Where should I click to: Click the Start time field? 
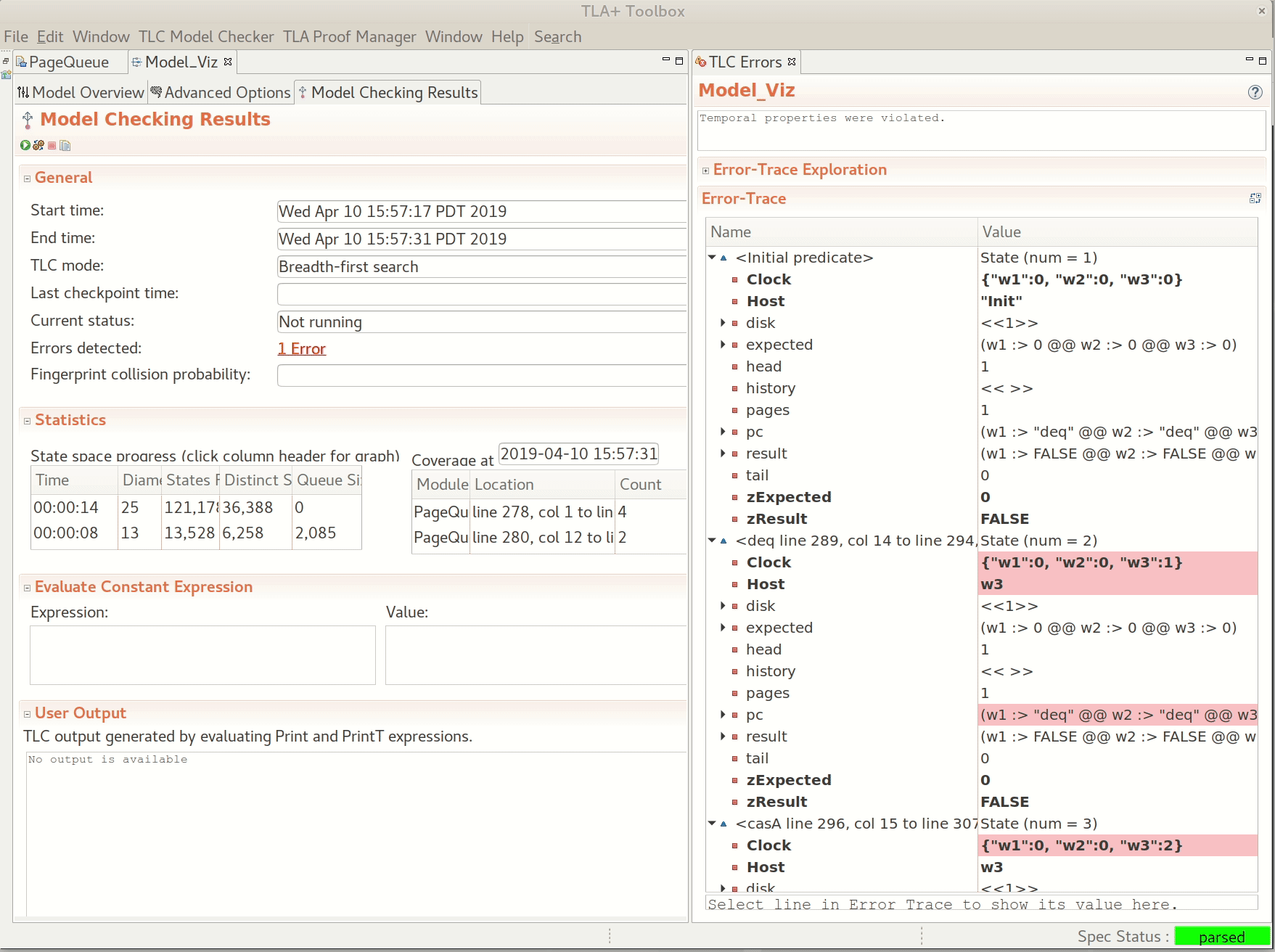(482, 212)
